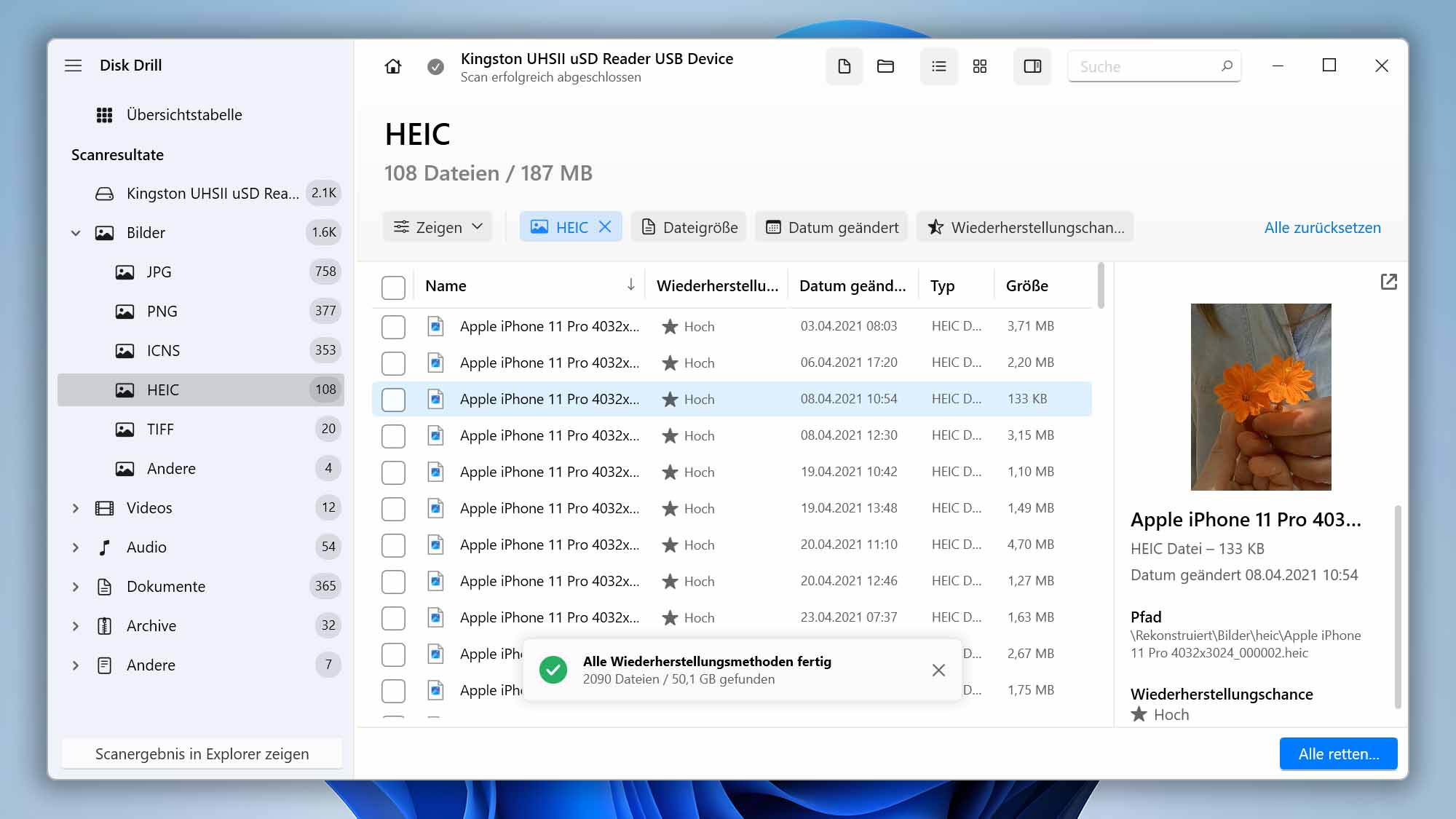Toggle the select-all checkbox in header
1456x819 pixels.
click(x=393, y=287)
